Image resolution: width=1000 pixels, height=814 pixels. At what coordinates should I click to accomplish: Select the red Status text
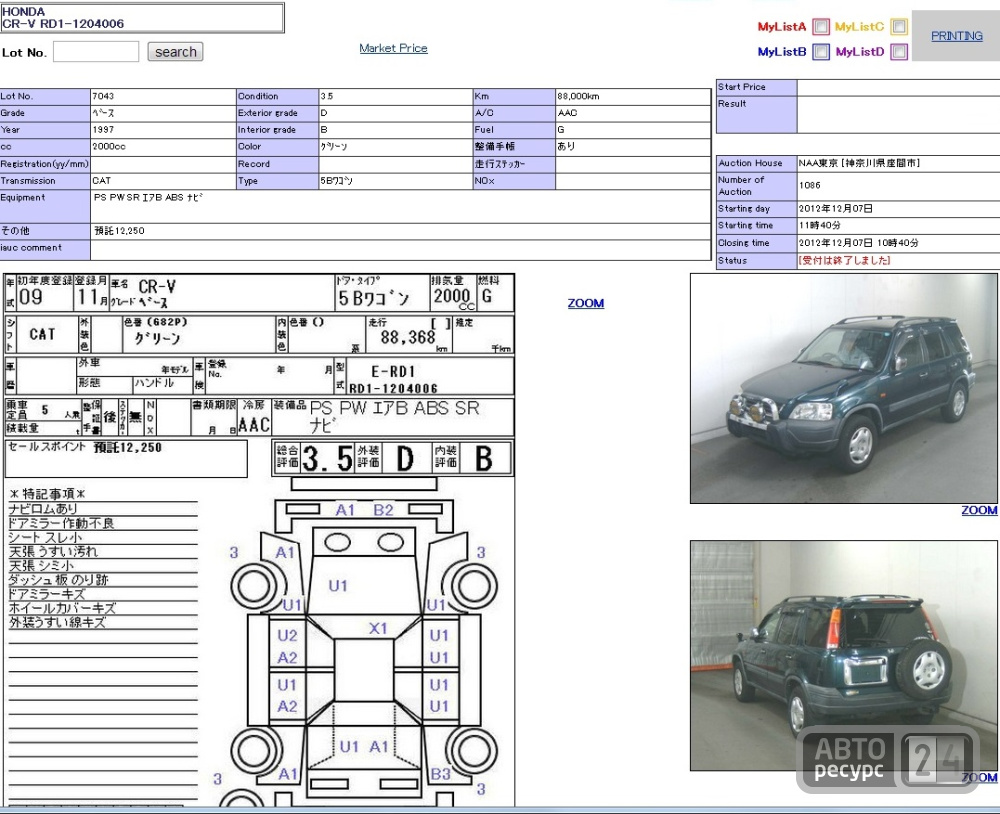click(x=844, y=260)
